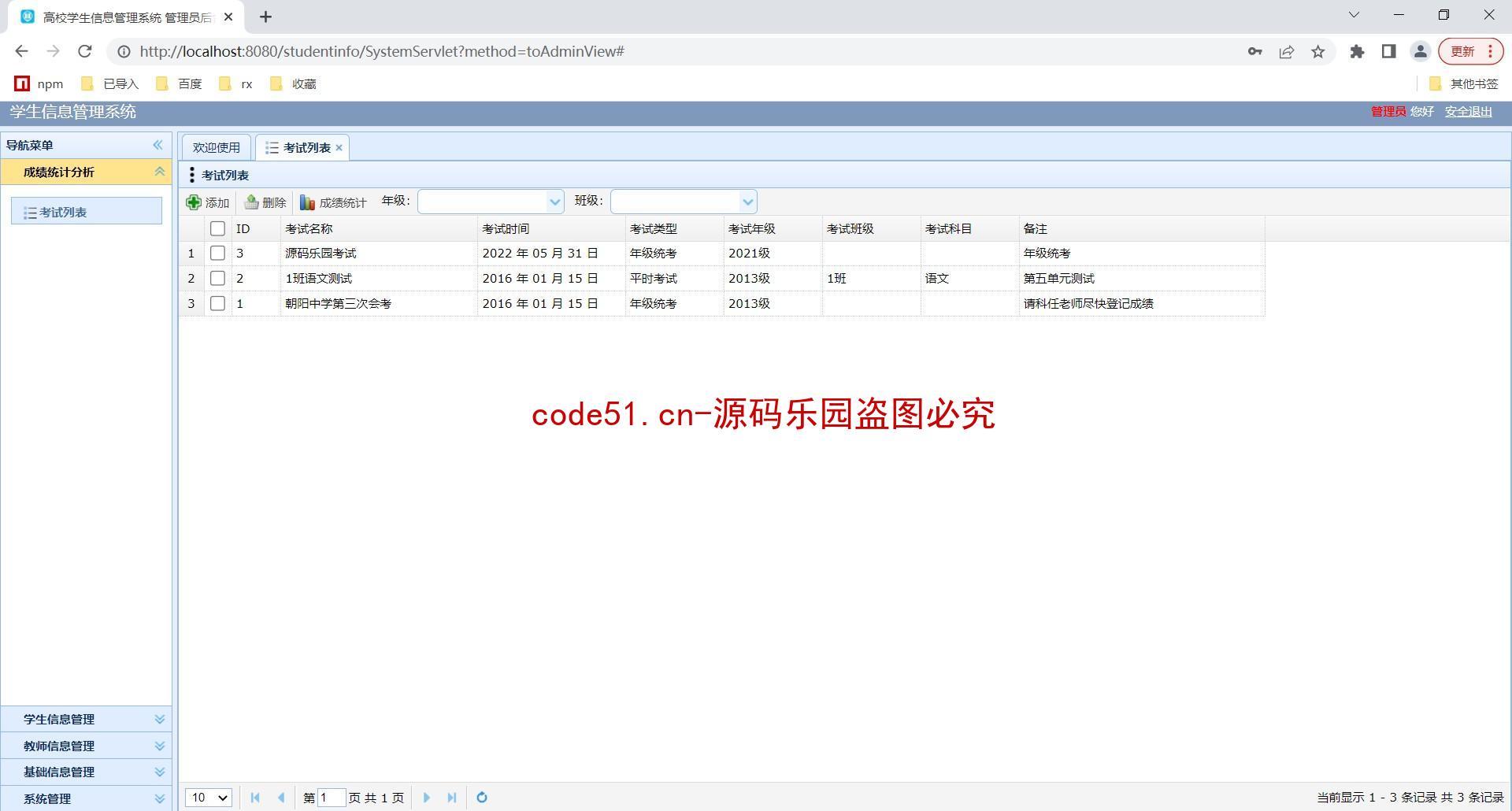Click the browser 更新 update button
Viewport: 1512px width, 811px height.
(1471, 52)
